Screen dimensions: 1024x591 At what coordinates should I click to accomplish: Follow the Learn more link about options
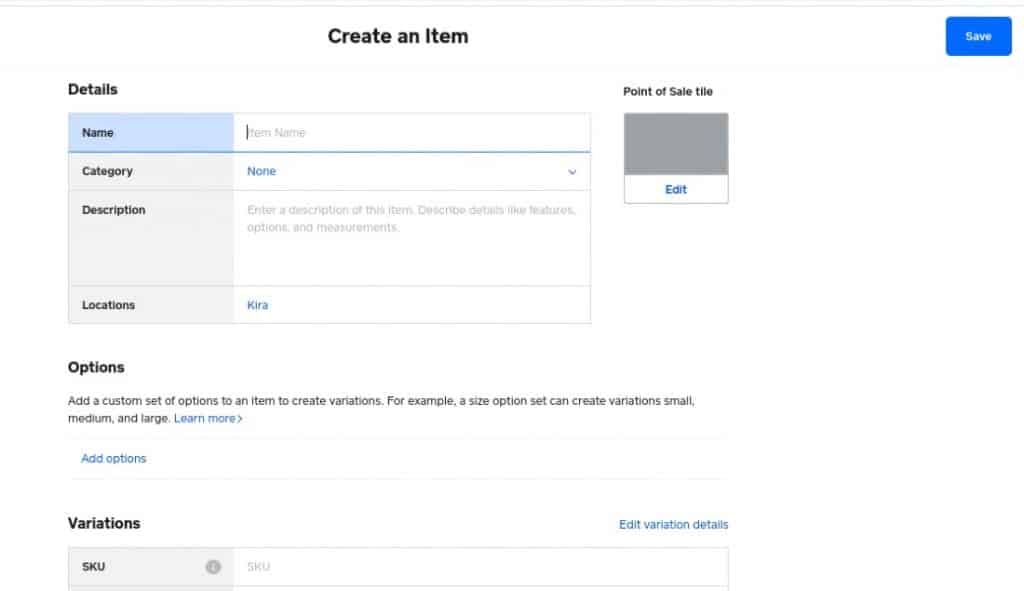pos(205,418)
